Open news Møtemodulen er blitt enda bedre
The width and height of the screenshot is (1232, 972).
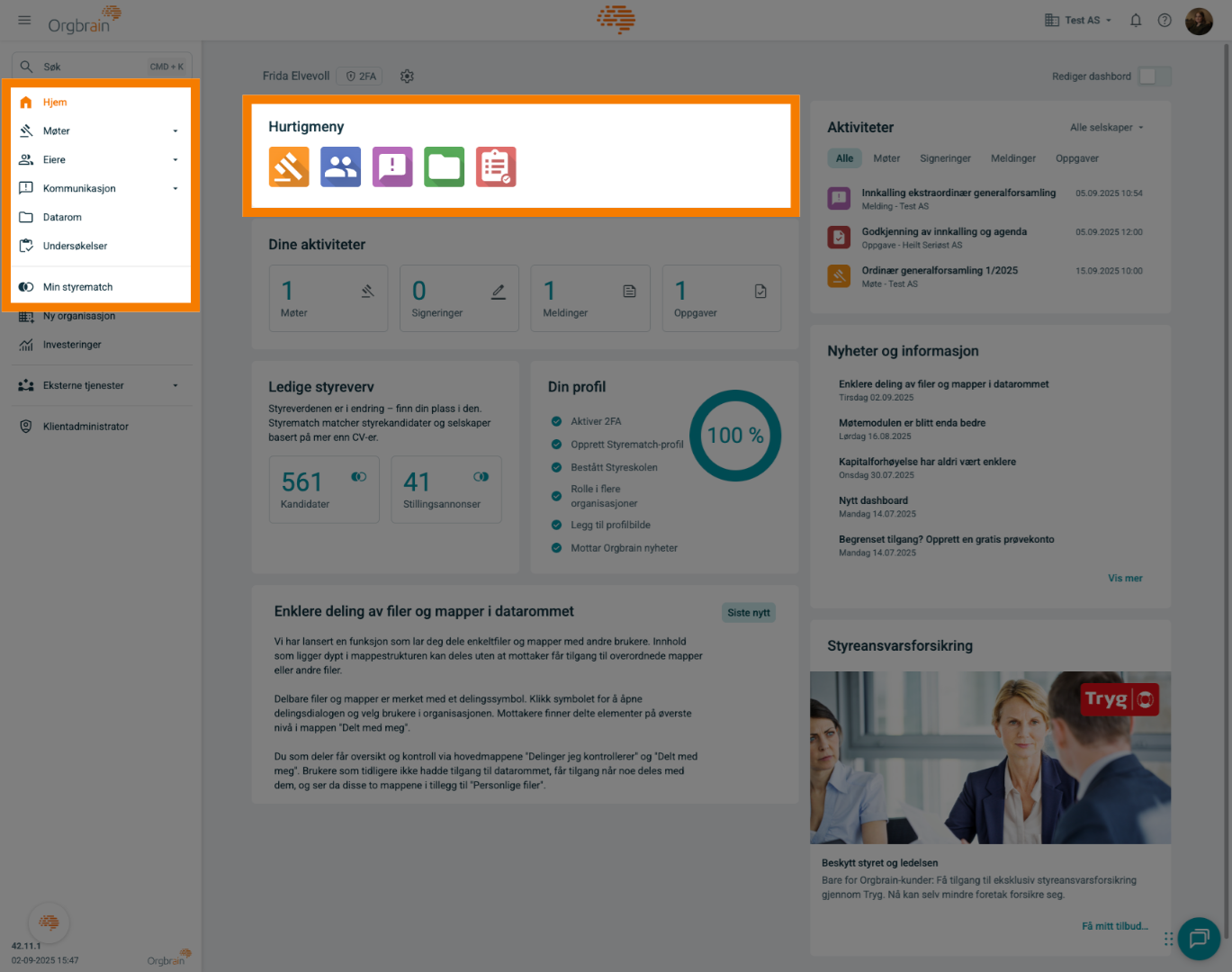(912, 423)
